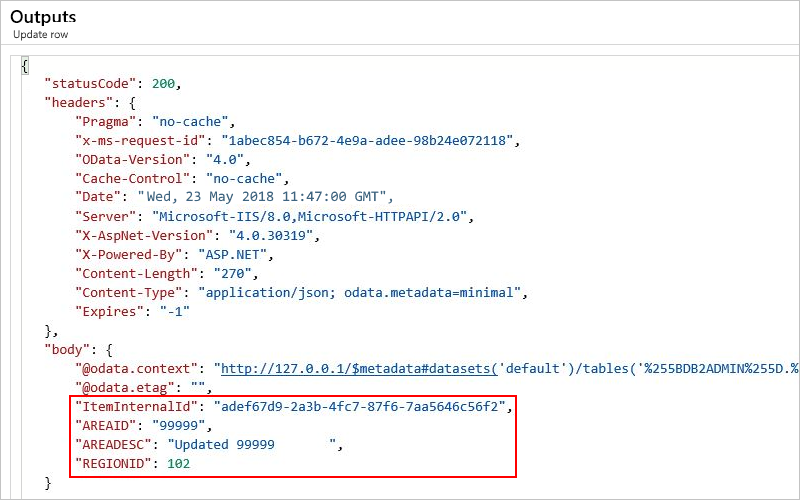The width and height of the screenshot is (800, 500).
Task: Select the AREADESC value "Updated 99999"
Action: (252, 444)
